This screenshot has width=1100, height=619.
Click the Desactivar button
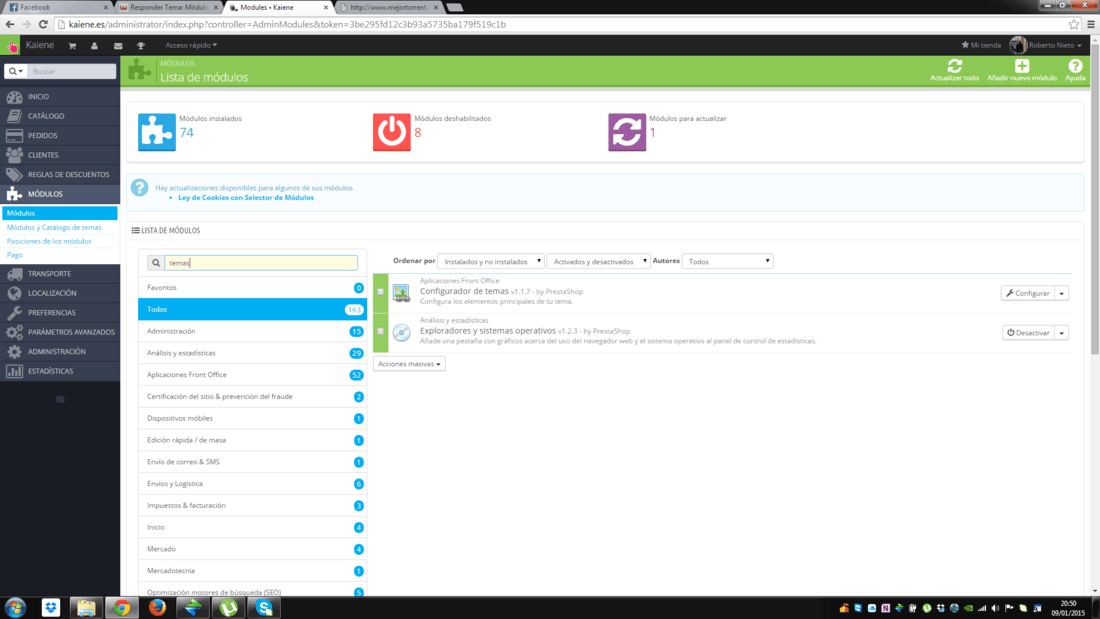click(x=1028, y=333)
